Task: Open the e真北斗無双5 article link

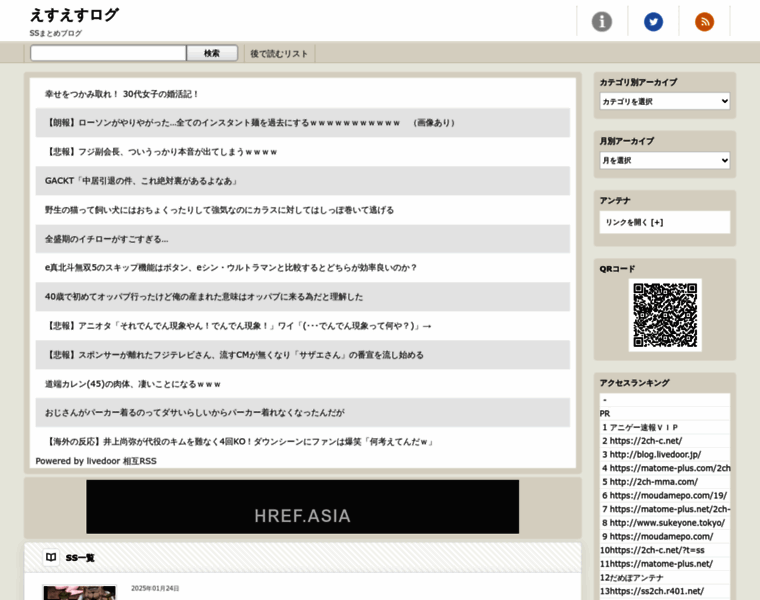Action: pos(231,268)
